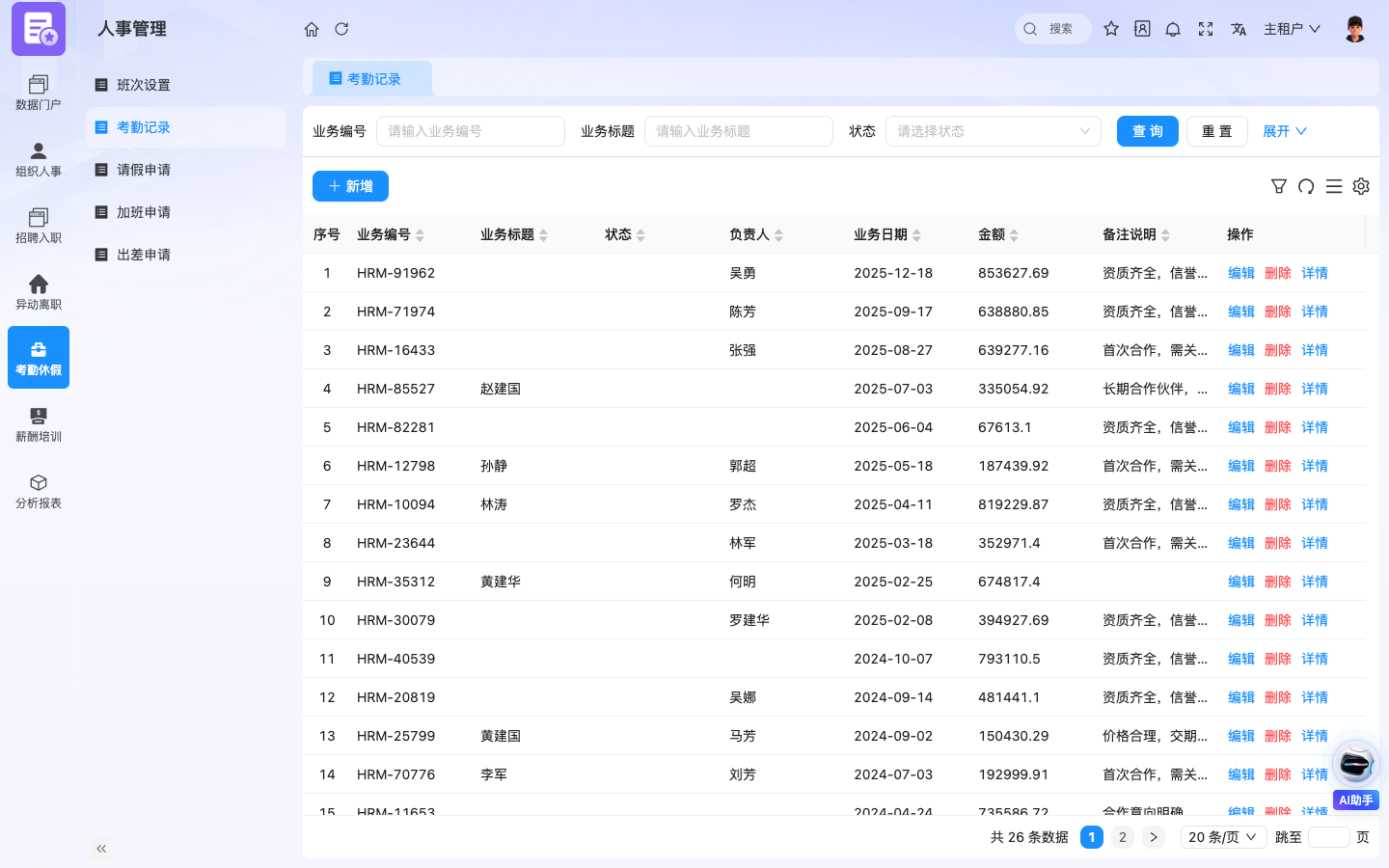The width and height of the screenshot is (1389, 868).
Task: Open the AI助手 floating assistant
Action: 1356,773
